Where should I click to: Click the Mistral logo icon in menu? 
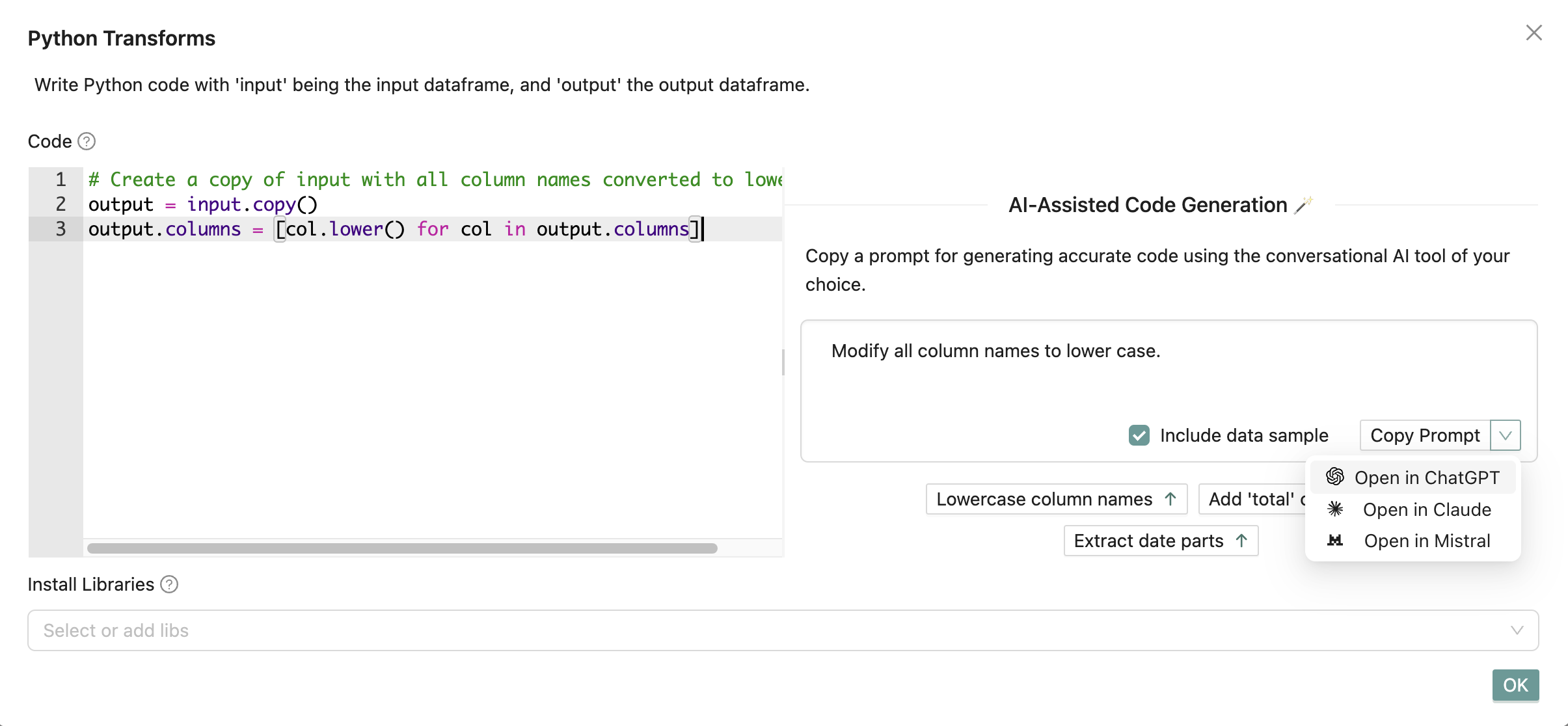1335,541
